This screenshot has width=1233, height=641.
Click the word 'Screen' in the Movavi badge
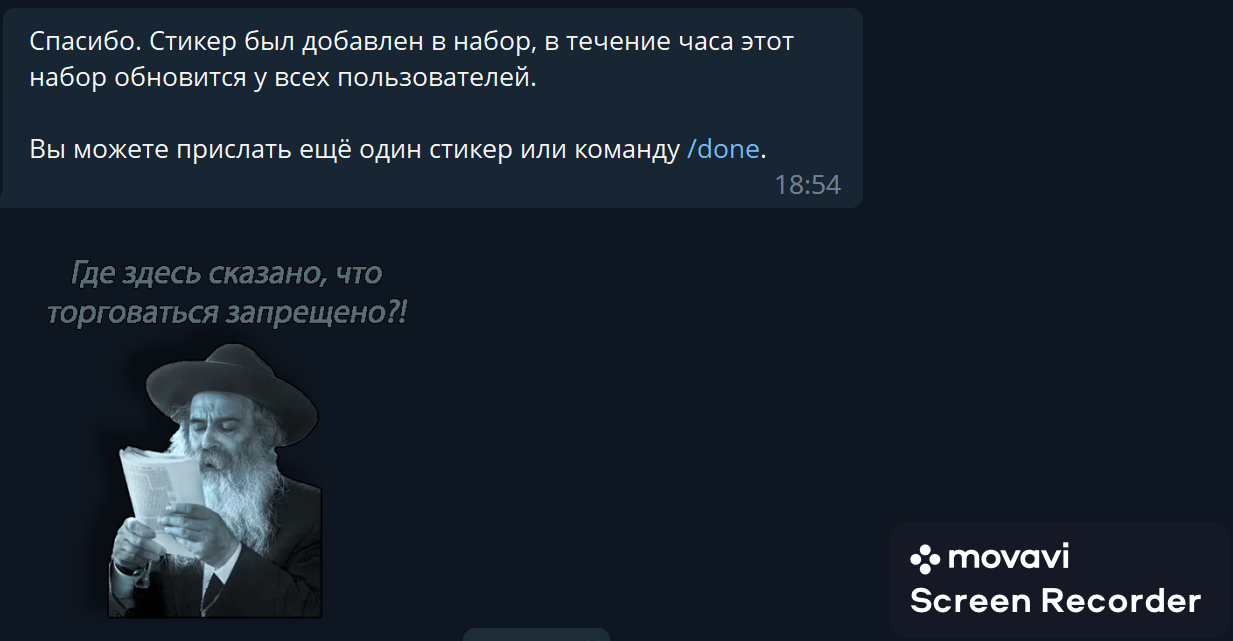pyautogui.click(x=970, y=601)
